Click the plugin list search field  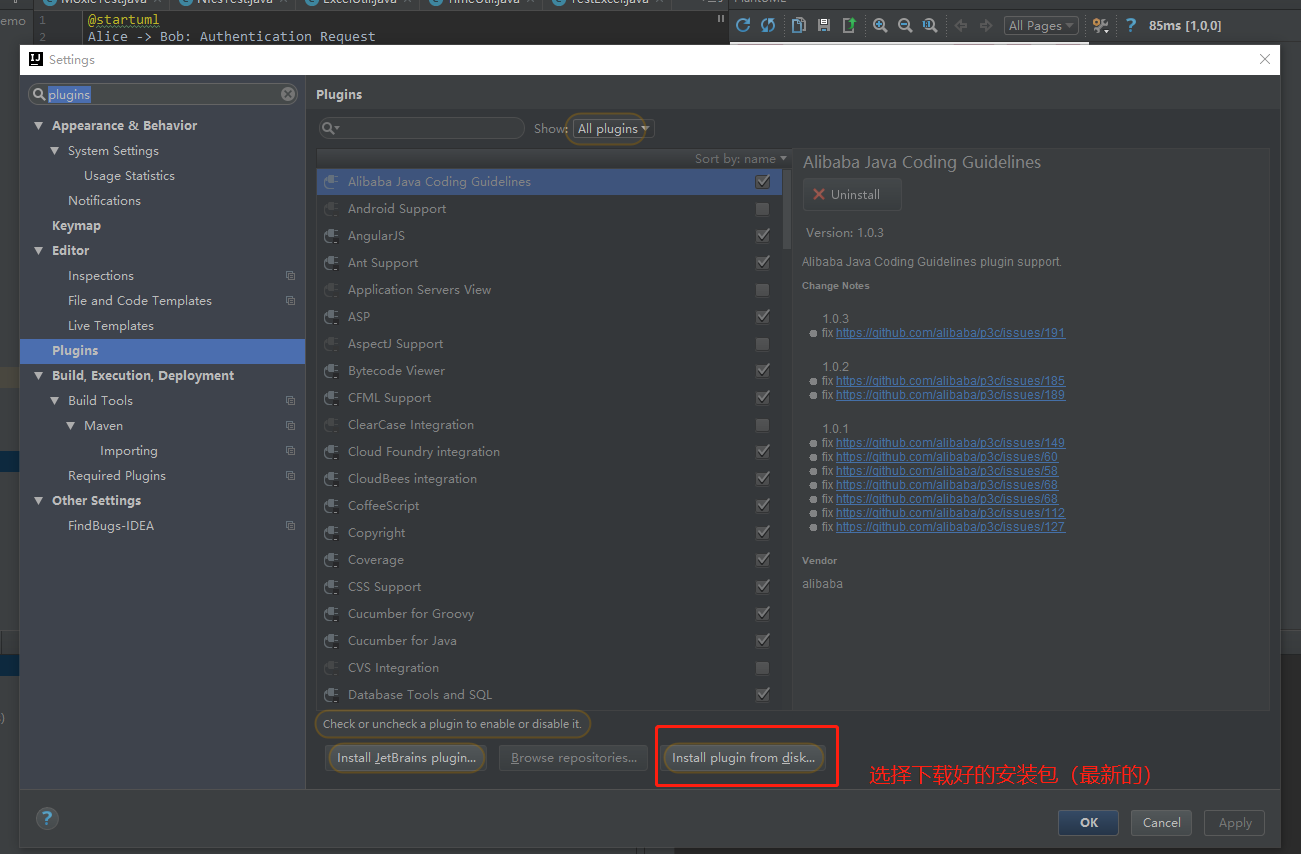click(x=422, y=128)
